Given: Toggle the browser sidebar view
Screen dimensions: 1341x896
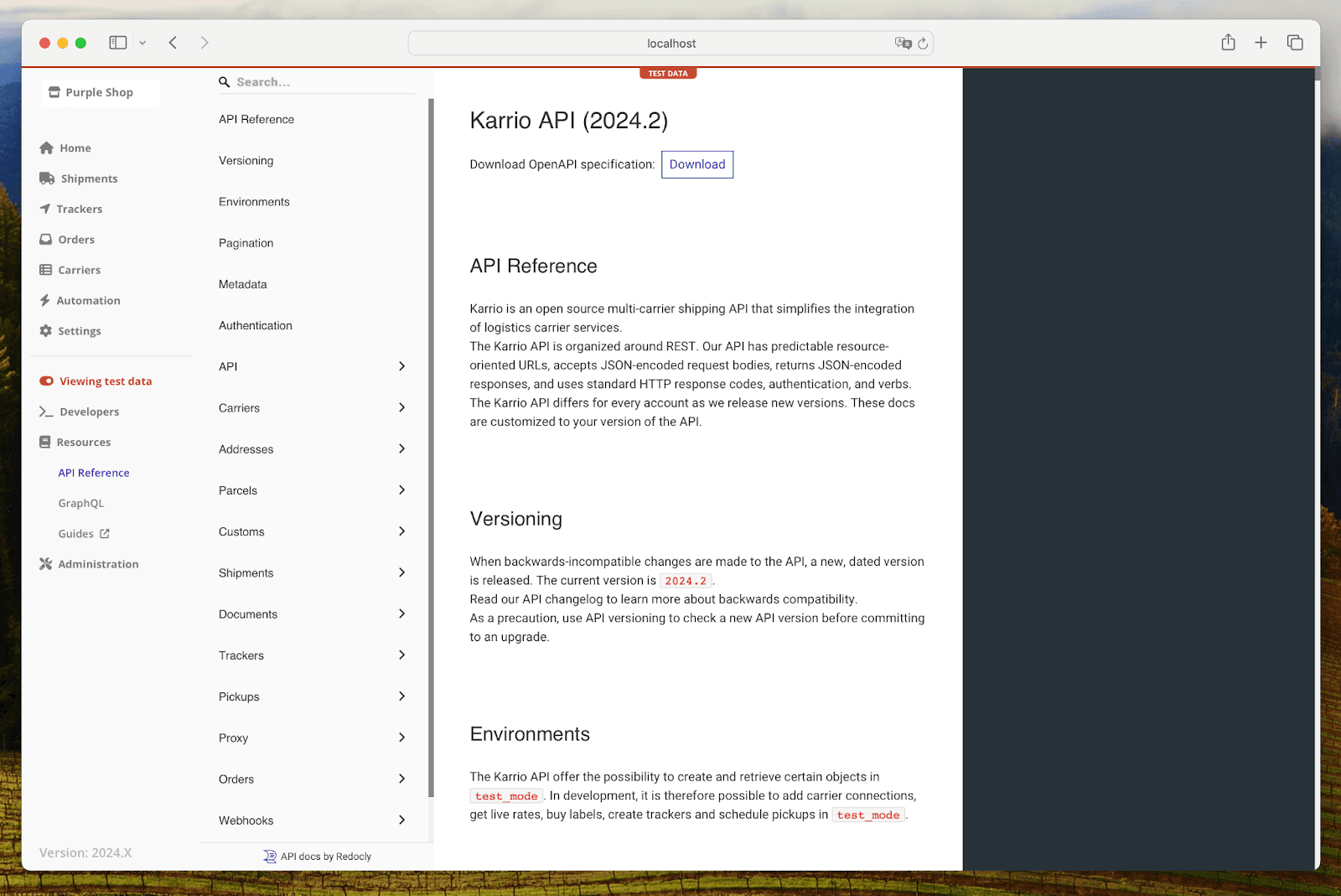Looking at the screenshot, I should [x=118, y=42].
